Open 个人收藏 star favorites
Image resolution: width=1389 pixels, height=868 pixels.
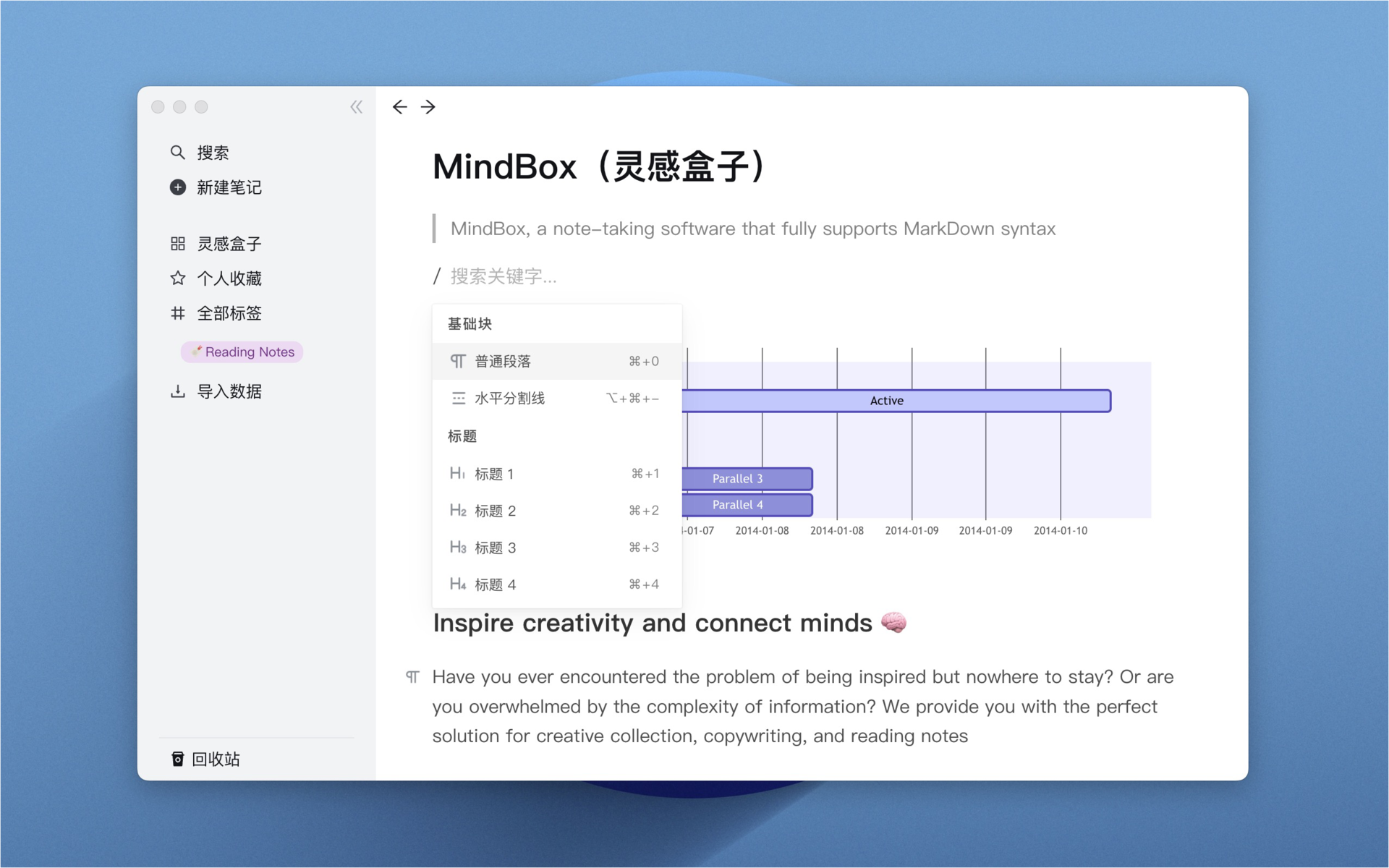[x=177, y=278]
